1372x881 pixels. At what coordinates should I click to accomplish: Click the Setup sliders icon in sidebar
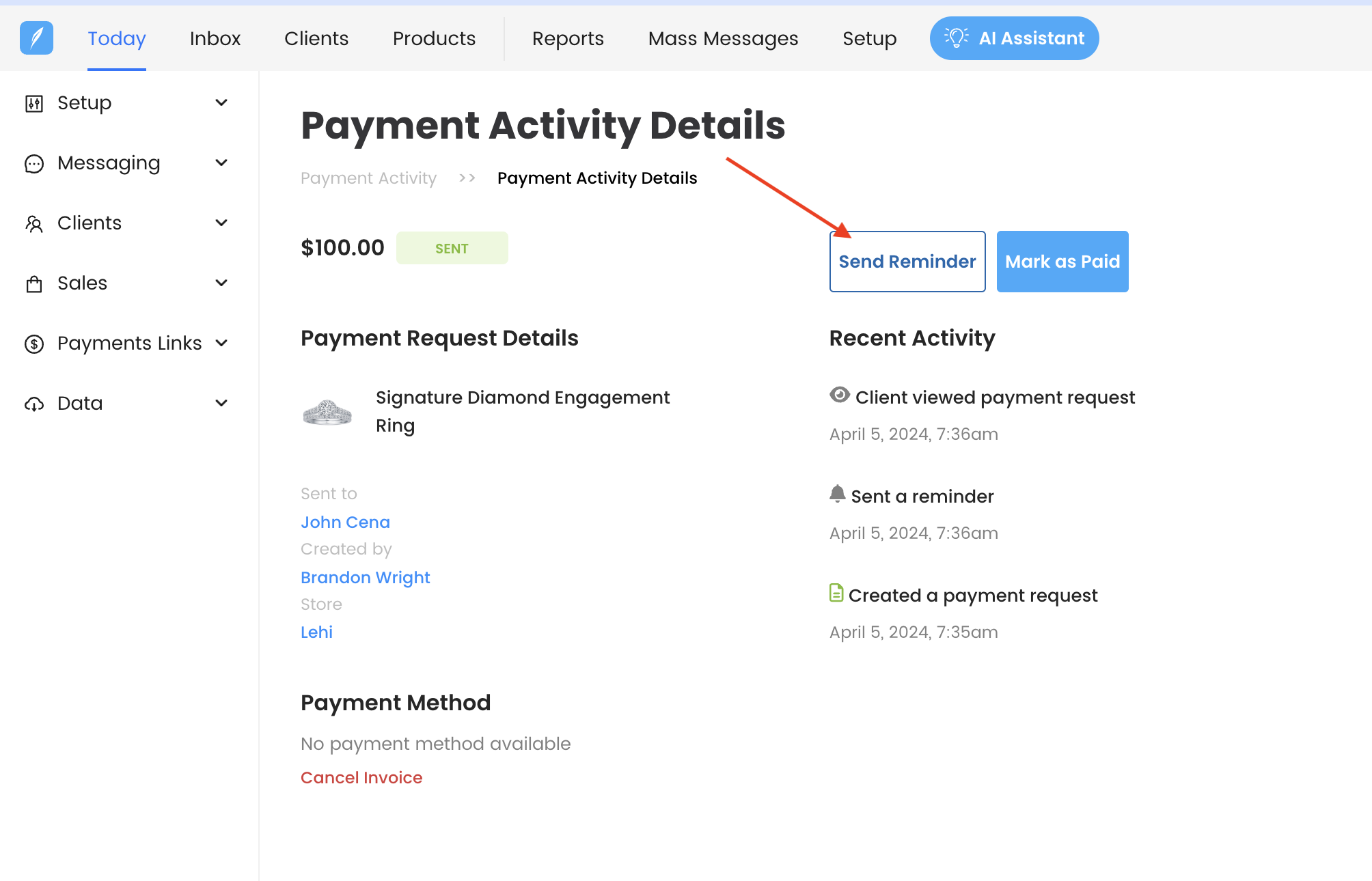(33, 103)
